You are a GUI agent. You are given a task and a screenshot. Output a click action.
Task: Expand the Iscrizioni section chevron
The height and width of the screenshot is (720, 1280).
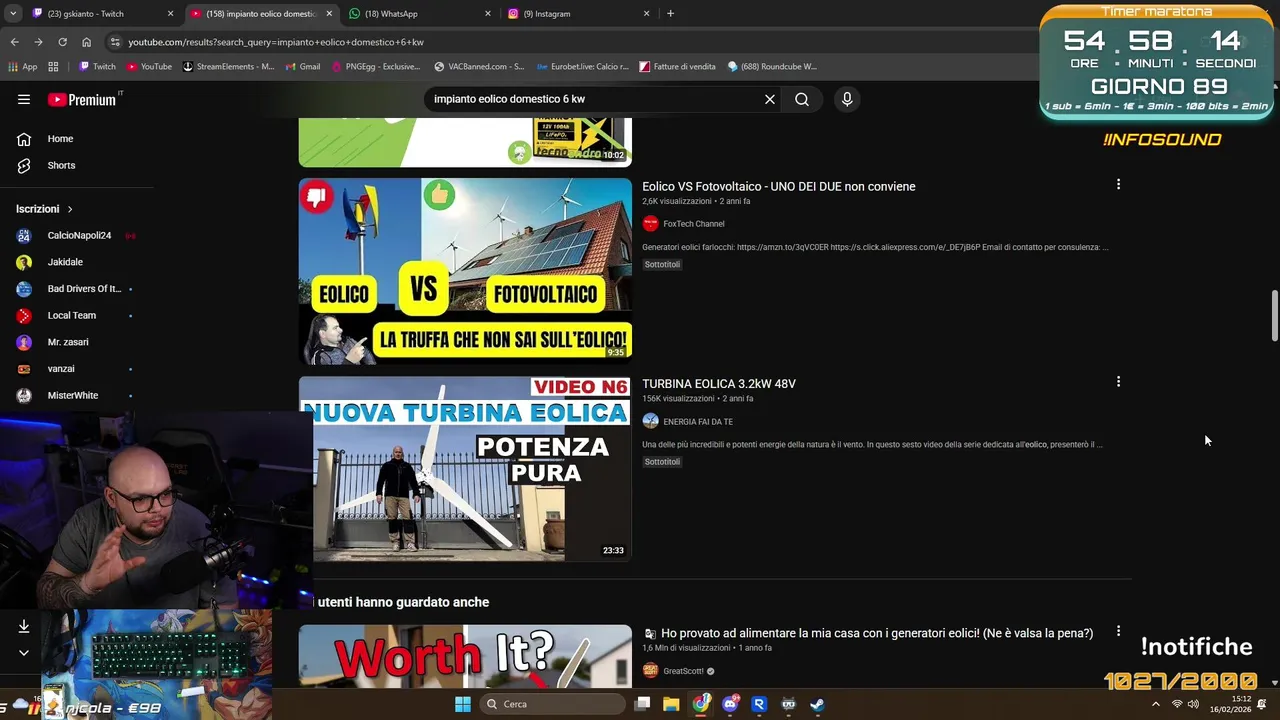(x=70, y=209)
